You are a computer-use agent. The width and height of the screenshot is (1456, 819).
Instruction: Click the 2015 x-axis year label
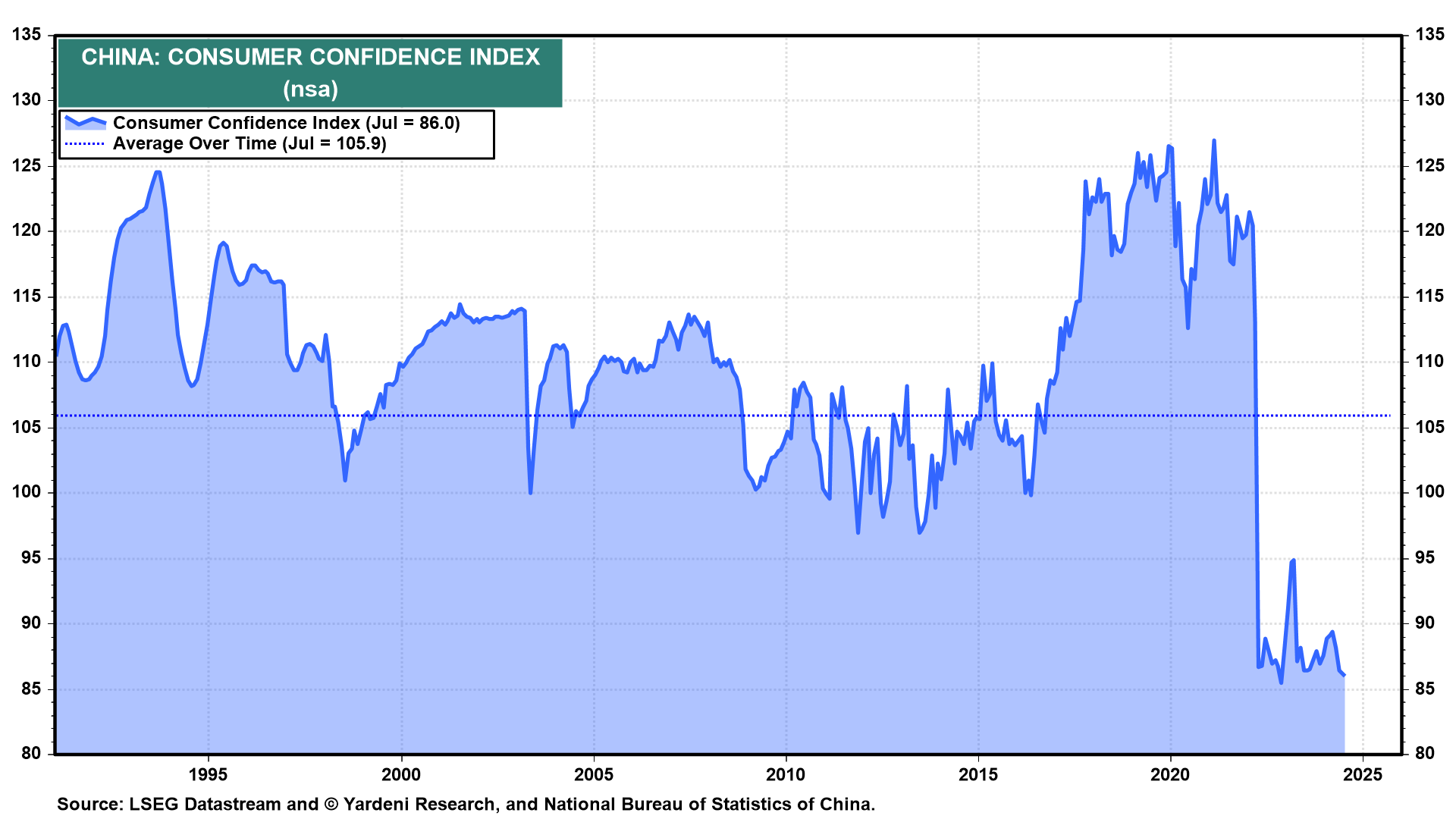(978, 775)
